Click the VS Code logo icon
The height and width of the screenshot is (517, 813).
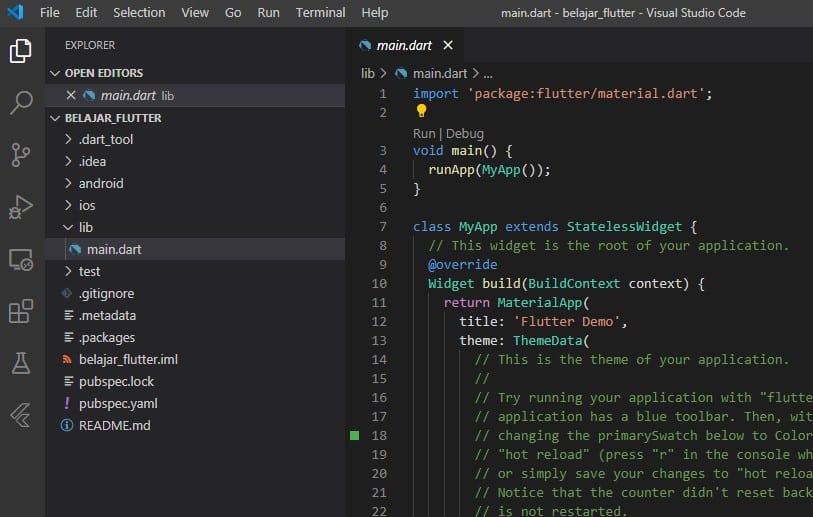(15, 12)
